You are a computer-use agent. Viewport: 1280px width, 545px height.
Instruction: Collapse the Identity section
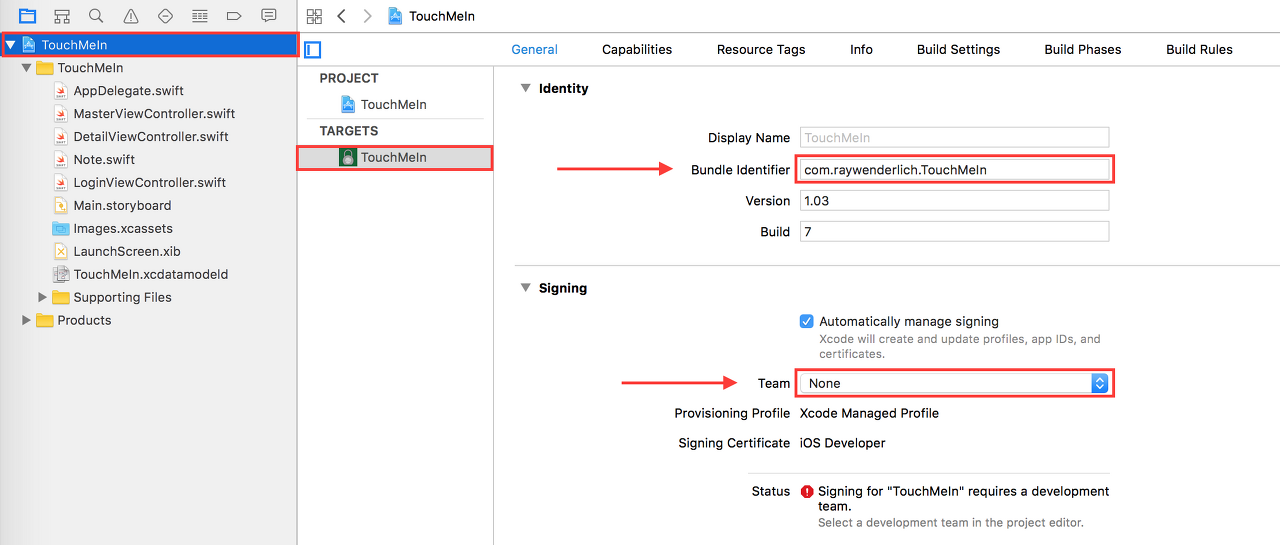(x=524, y=88)
